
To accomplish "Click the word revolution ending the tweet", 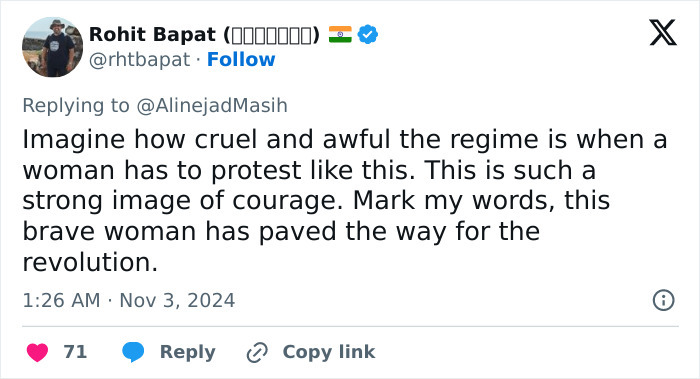I will tap(90, 262).
